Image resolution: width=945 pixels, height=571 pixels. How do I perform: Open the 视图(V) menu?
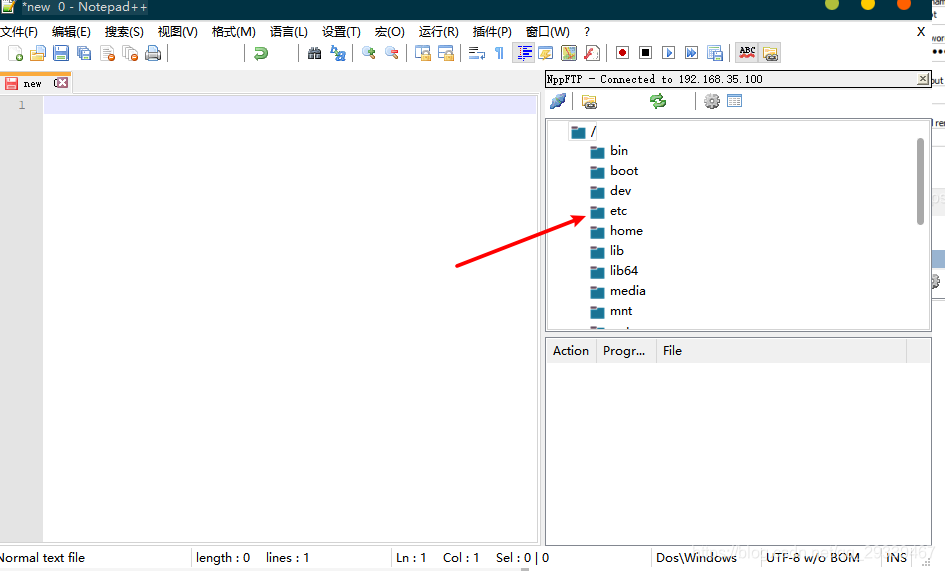coord(178,31)
